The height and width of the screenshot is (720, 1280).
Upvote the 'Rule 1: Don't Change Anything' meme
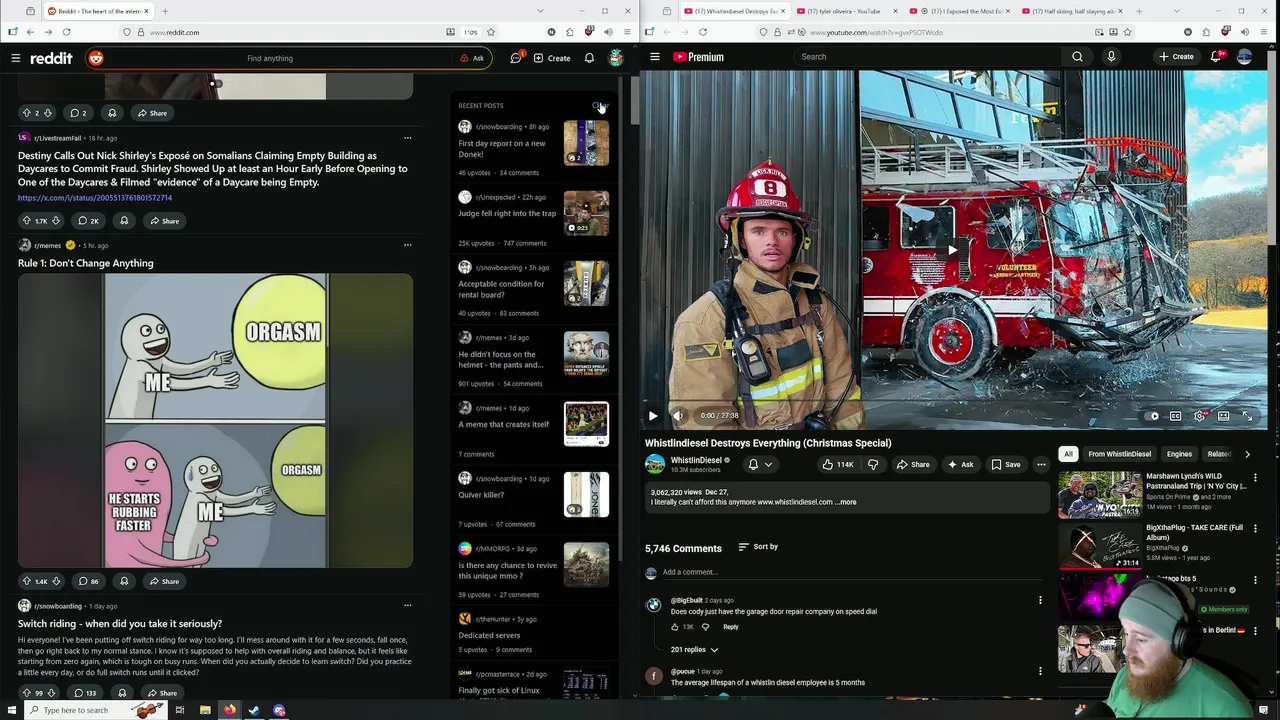pyautogui.click(x=27, y=581)
